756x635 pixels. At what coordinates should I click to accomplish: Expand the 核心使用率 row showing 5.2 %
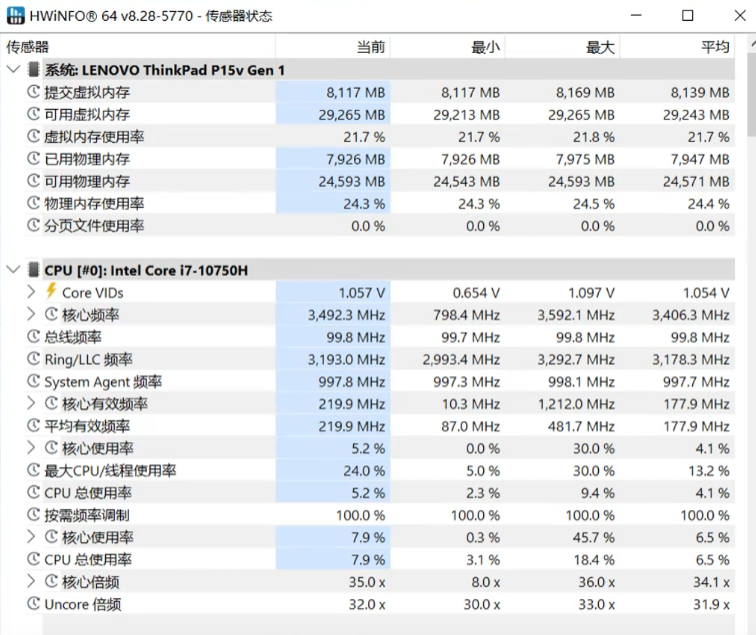[31, 448]
